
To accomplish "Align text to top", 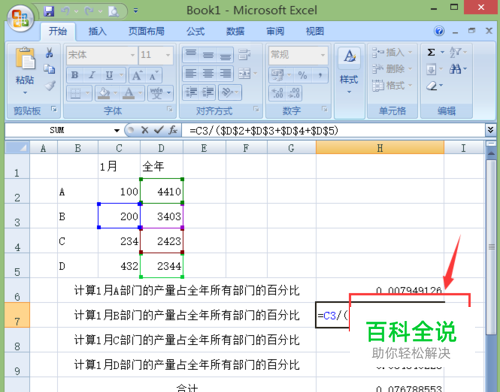I will tap(191, 54).
